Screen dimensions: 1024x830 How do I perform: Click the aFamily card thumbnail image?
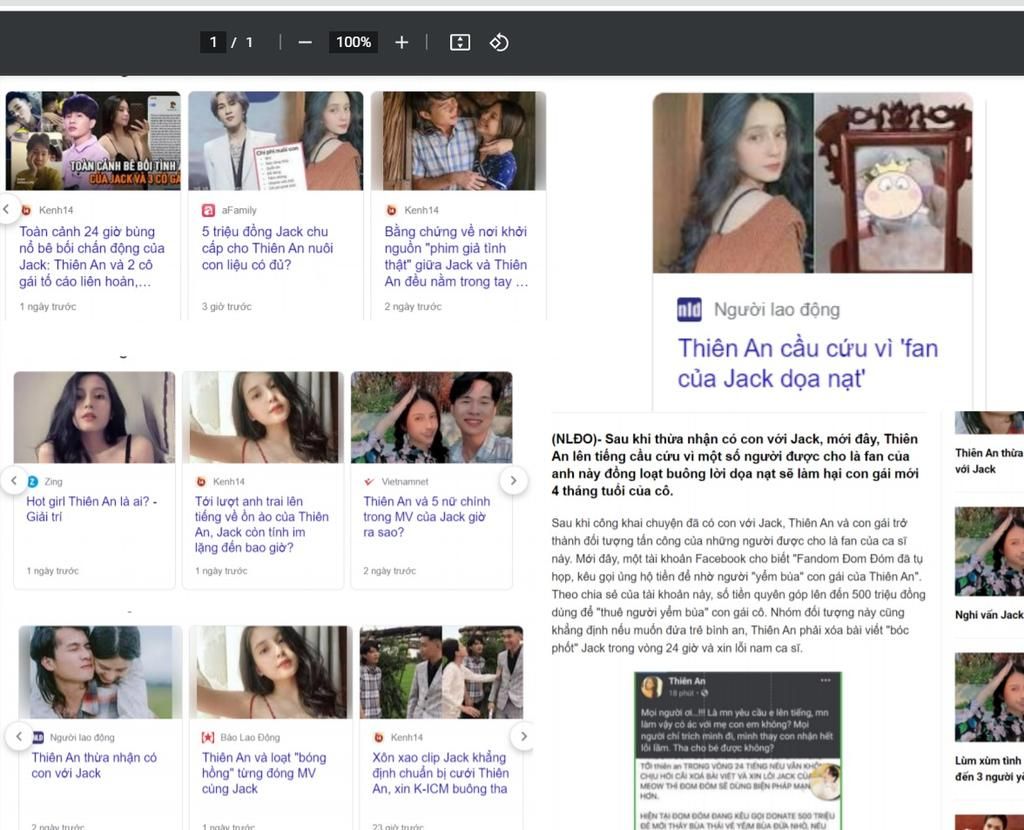(x=276, y=141)
